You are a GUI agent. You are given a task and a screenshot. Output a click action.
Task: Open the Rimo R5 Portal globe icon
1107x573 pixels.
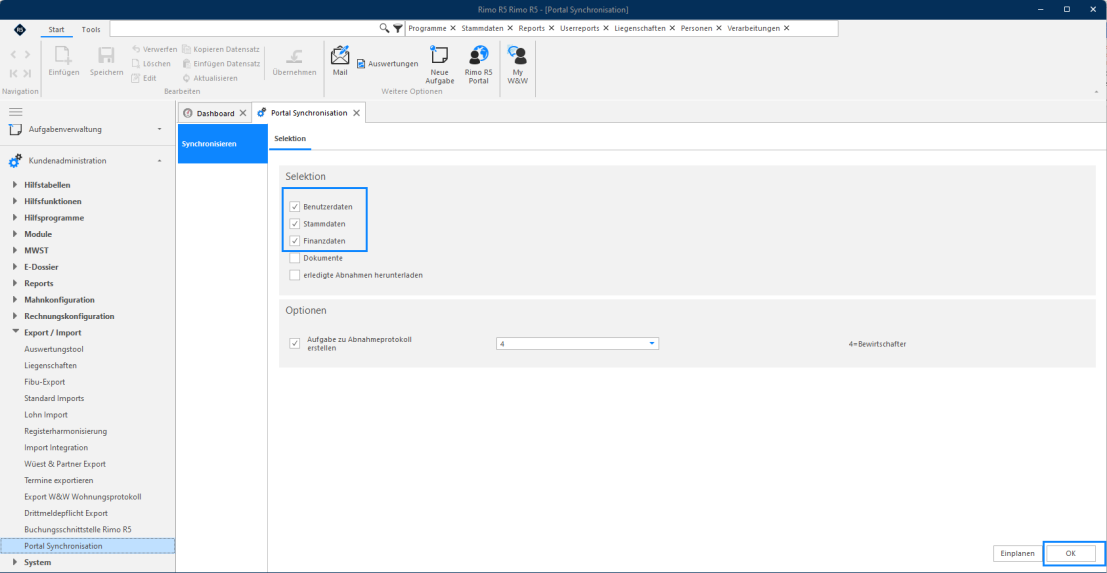[x=478, y=55]
